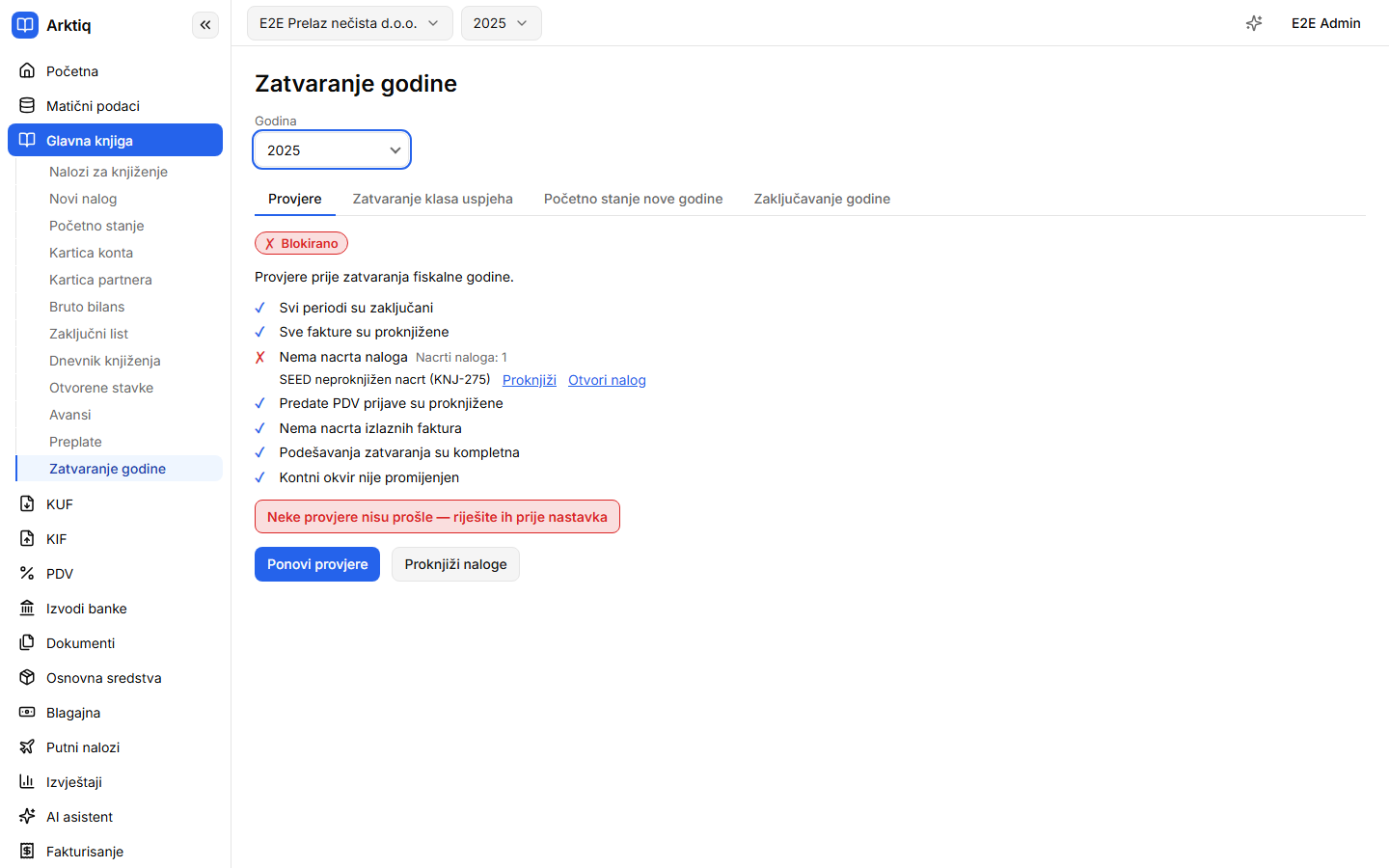1389x868 pixels.
Task: Click the text Nacrti naloga: 1
Action: [461, 357]
